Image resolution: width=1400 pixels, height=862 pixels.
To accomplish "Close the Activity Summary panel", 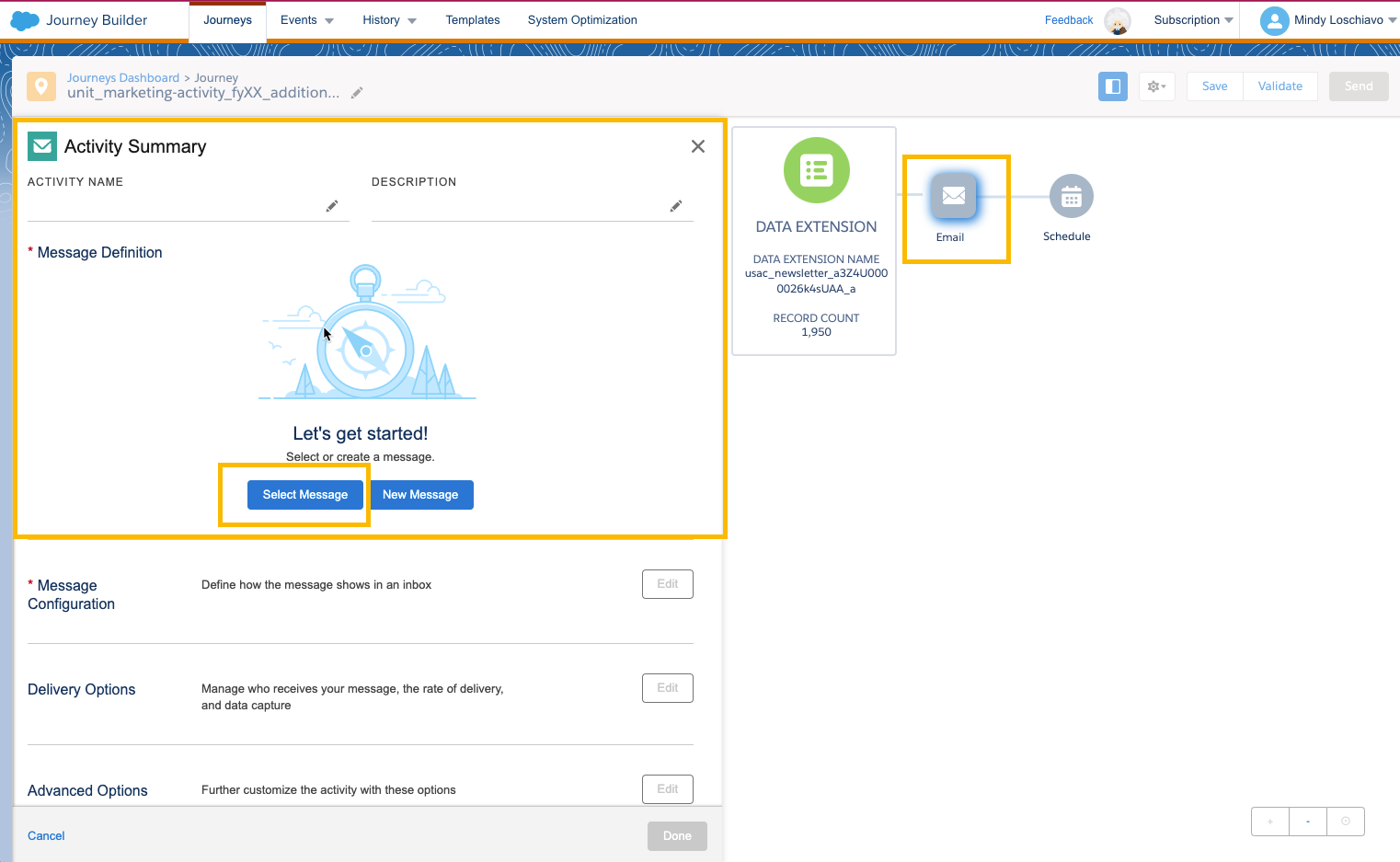I will click(698, 146).
